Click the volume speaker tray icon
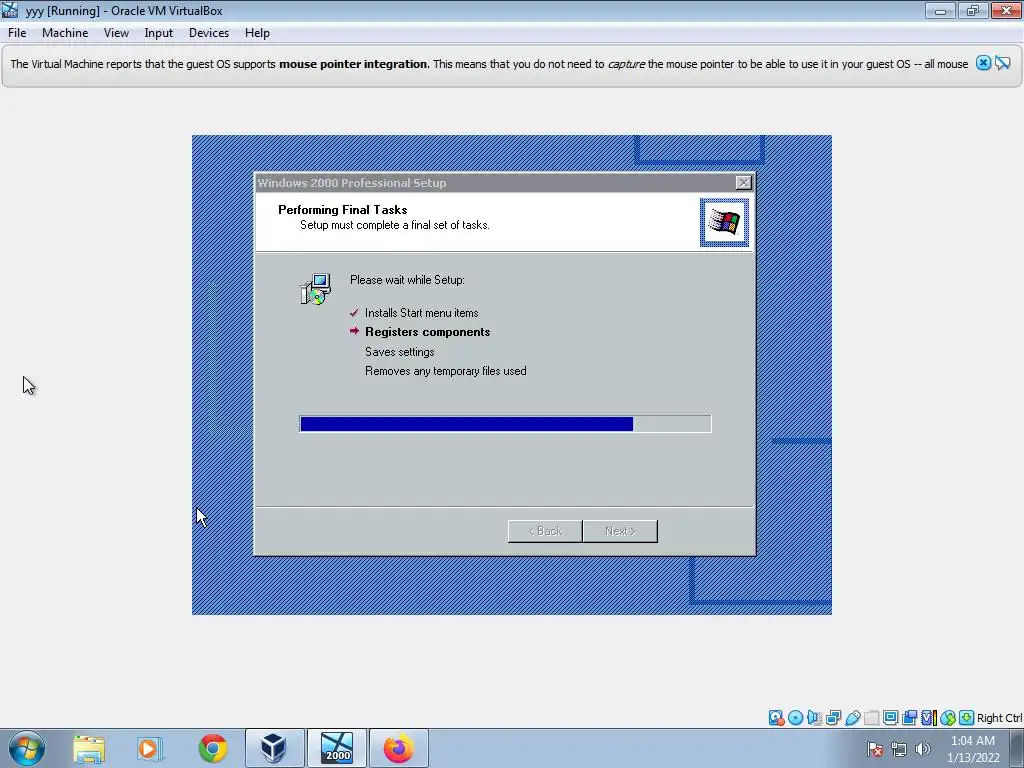 (922, 749)
